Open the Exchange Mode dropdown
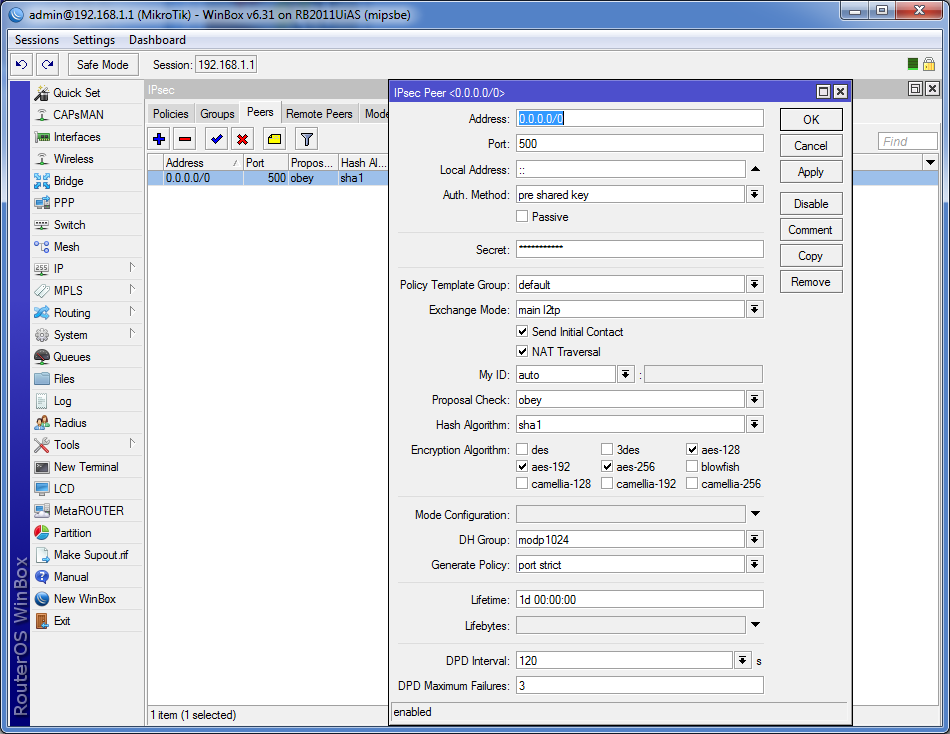The height and width of the screenshot is (734, 950). (x=754, y=310)
